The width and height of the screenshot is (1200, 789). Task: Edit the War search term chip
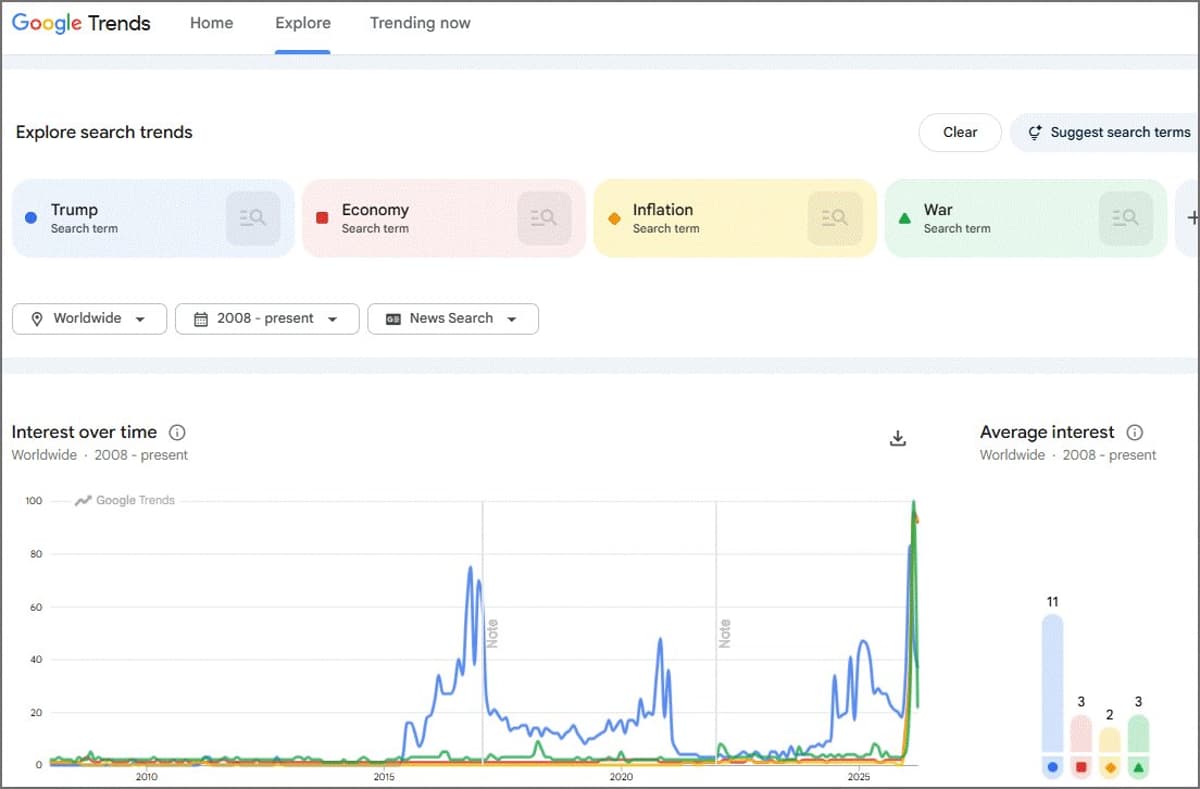(x=1026, y=218)
